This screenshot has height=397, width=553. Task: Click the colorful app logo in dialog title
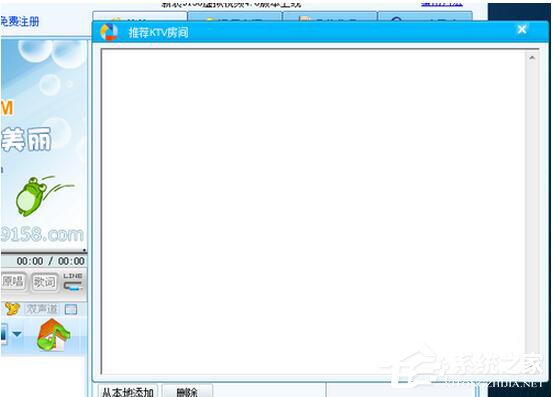[109, 32]
